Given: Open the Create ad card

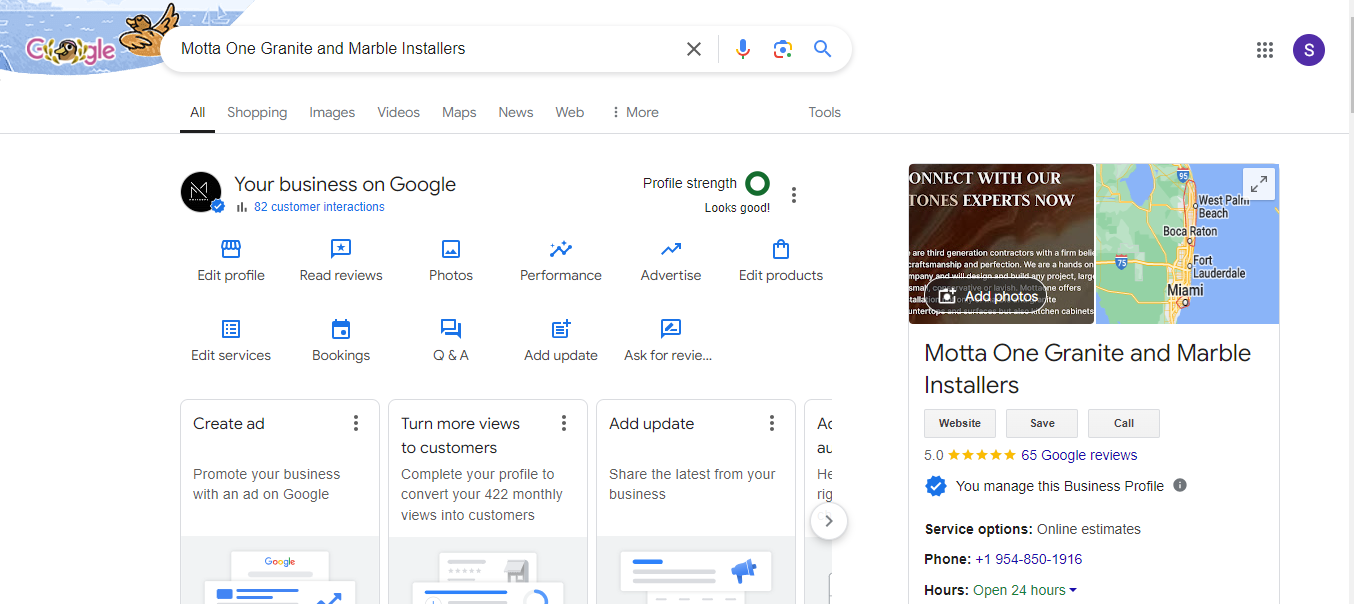Looking at the screenshot, I should click(x=280, y=502).
